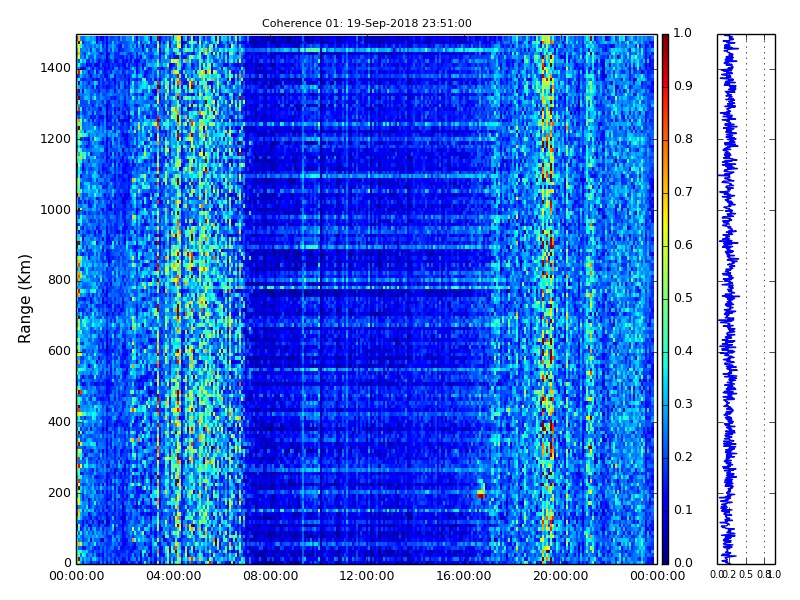Click the coherence colorbar strip
This screenshot has height=600, width=800.
[x=665, y=299]
